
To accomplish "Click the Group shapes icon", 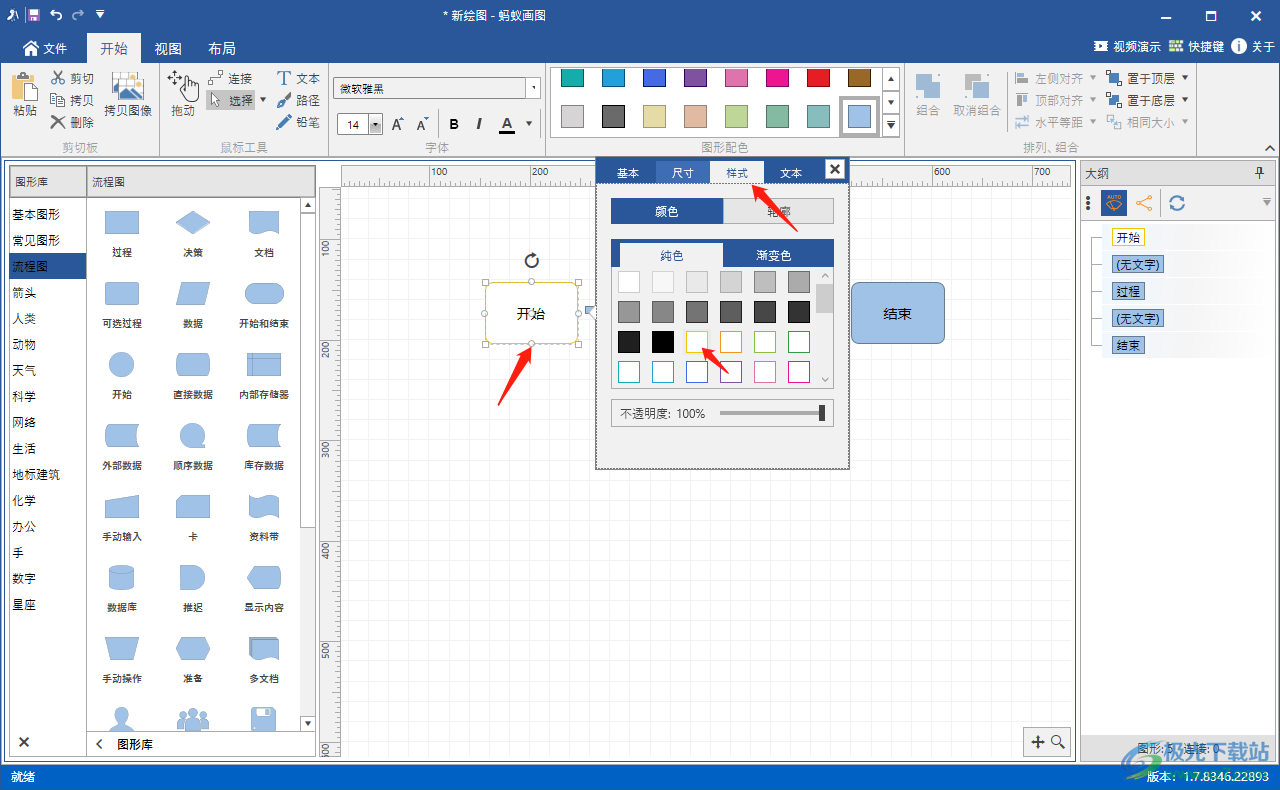I will pos(927,87).
